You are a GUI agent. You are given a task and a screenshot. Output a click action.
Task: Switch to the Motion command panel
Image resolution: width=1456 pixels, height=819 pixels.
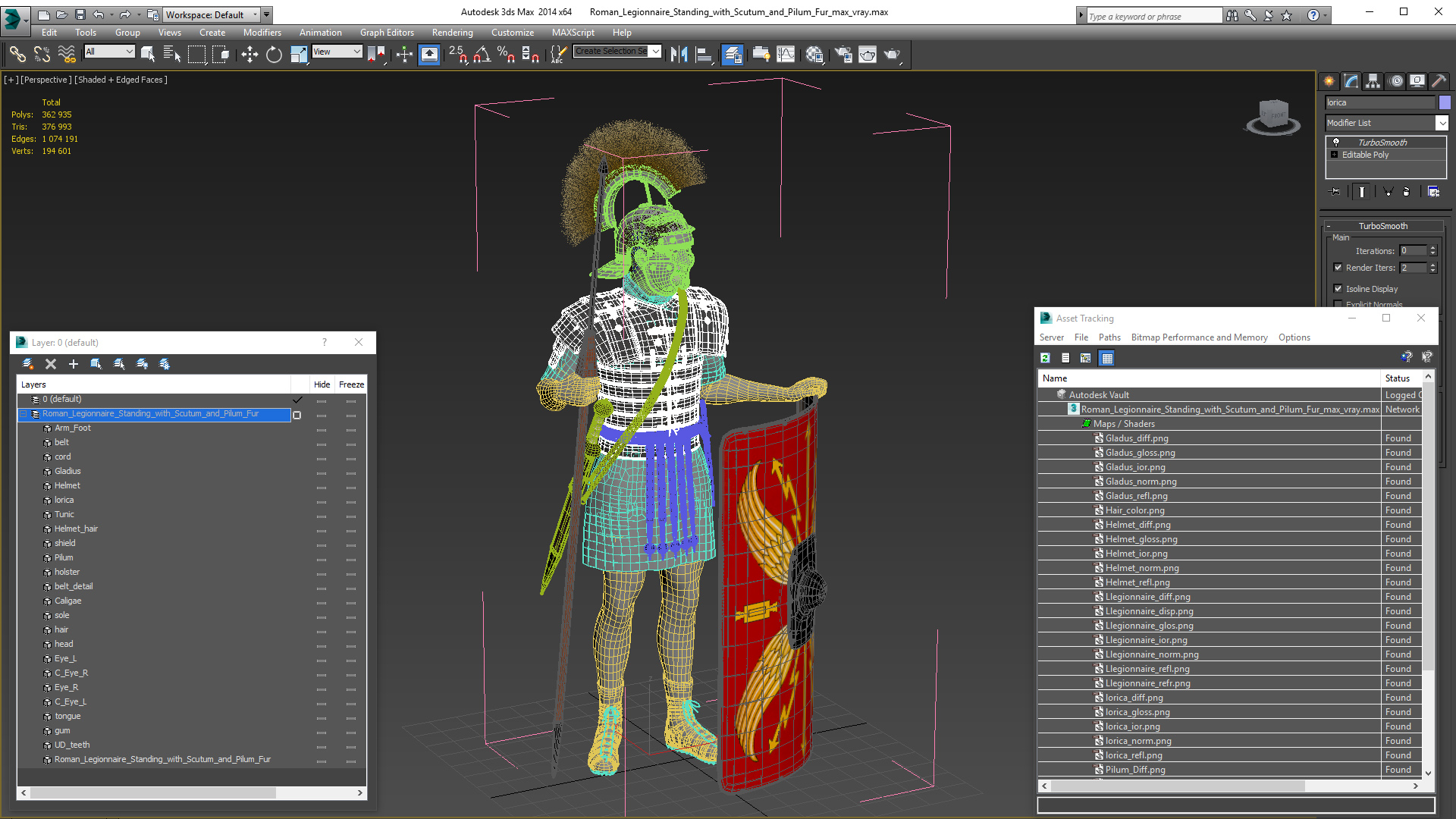tap(1396, 81)
